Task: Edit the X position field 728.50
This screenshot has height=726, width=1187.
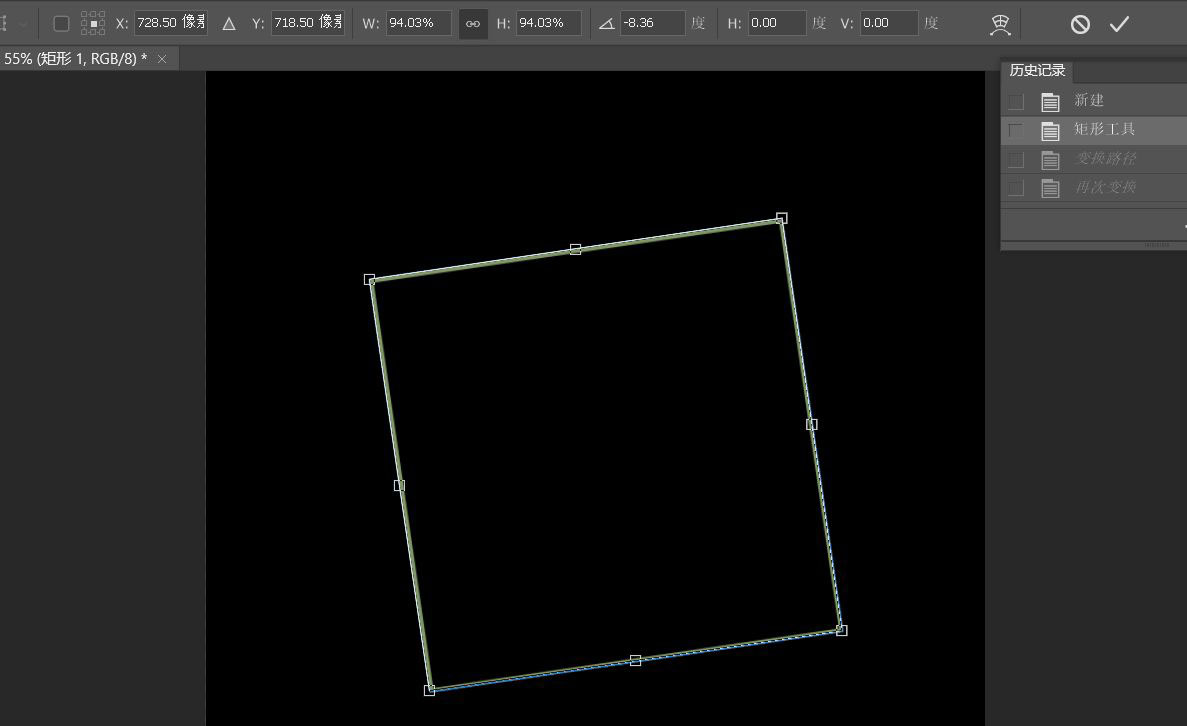Action: (x=170, y=23)
